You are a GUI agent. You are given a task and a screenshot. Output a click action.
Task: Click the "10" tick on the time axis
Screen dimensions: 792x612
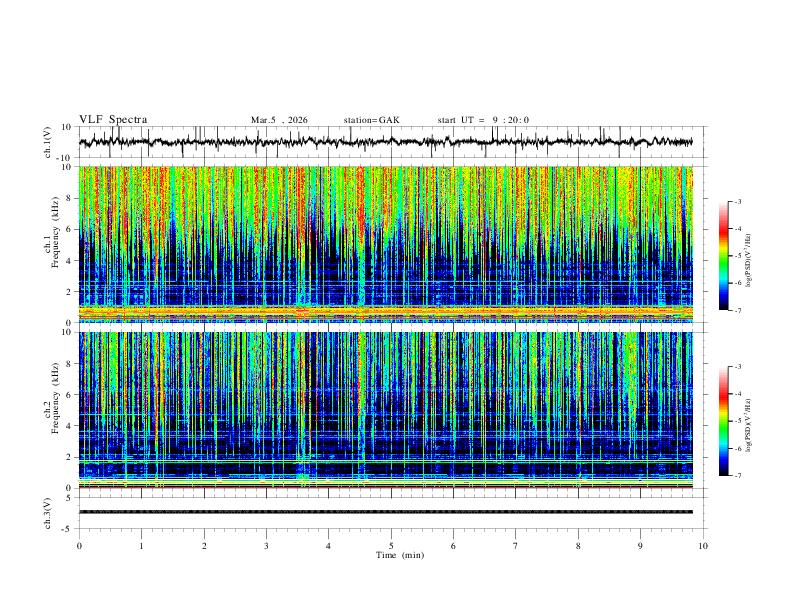coord(703,546)
